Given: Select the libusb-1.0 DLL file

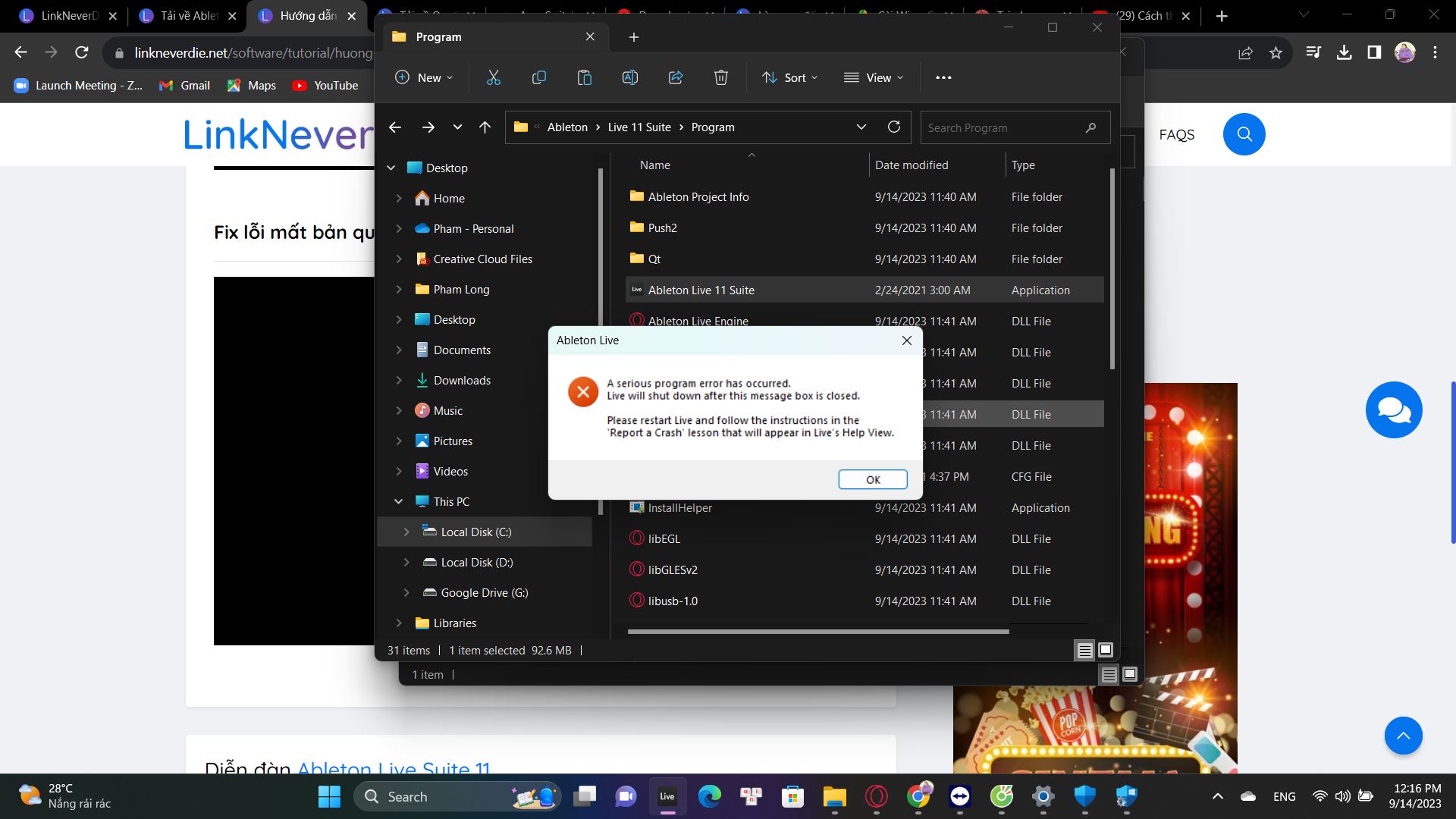Looking at the screenshot, I should click(x=864, y=601).
